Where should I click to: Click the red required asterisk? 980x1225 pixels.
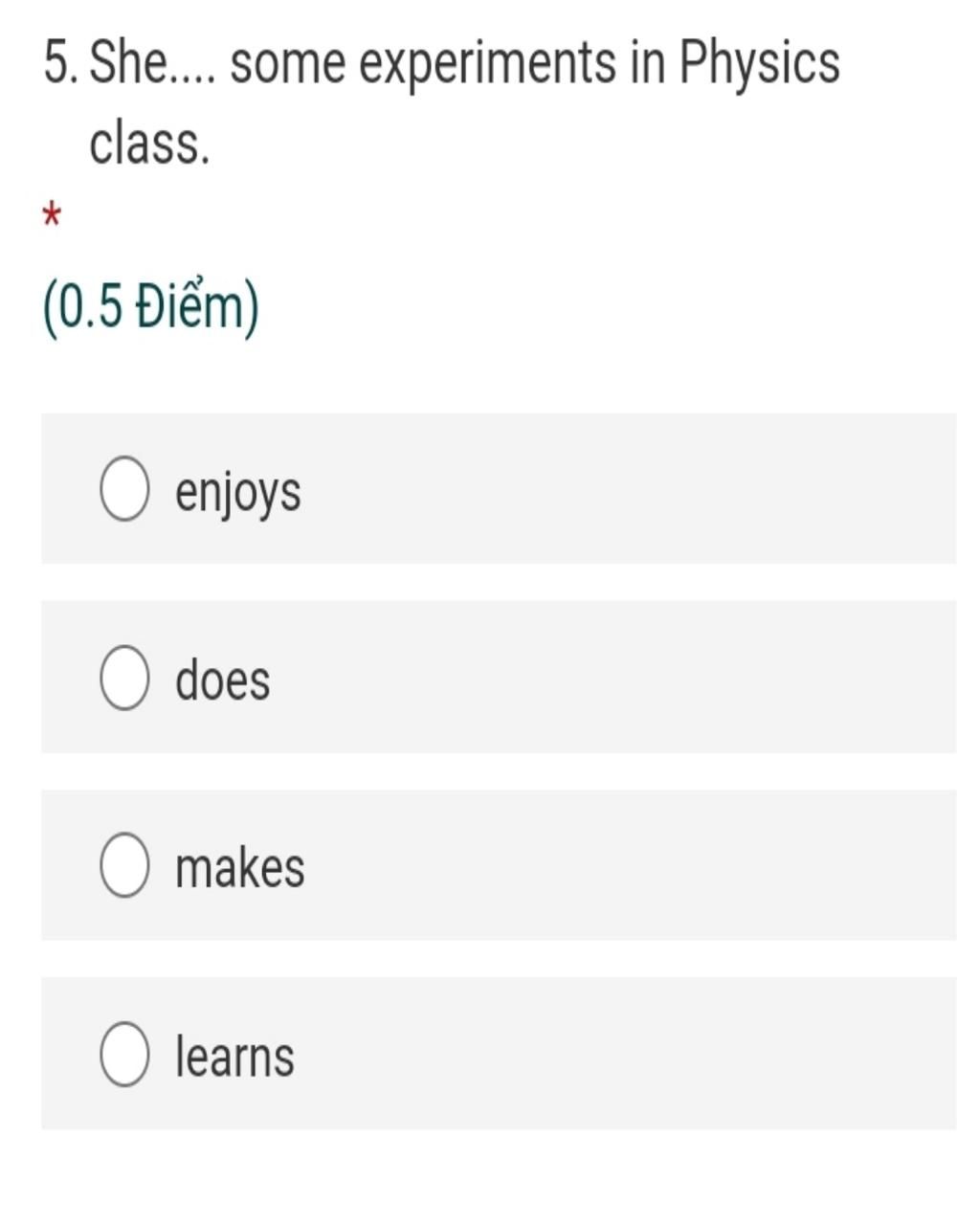point(52,216)
